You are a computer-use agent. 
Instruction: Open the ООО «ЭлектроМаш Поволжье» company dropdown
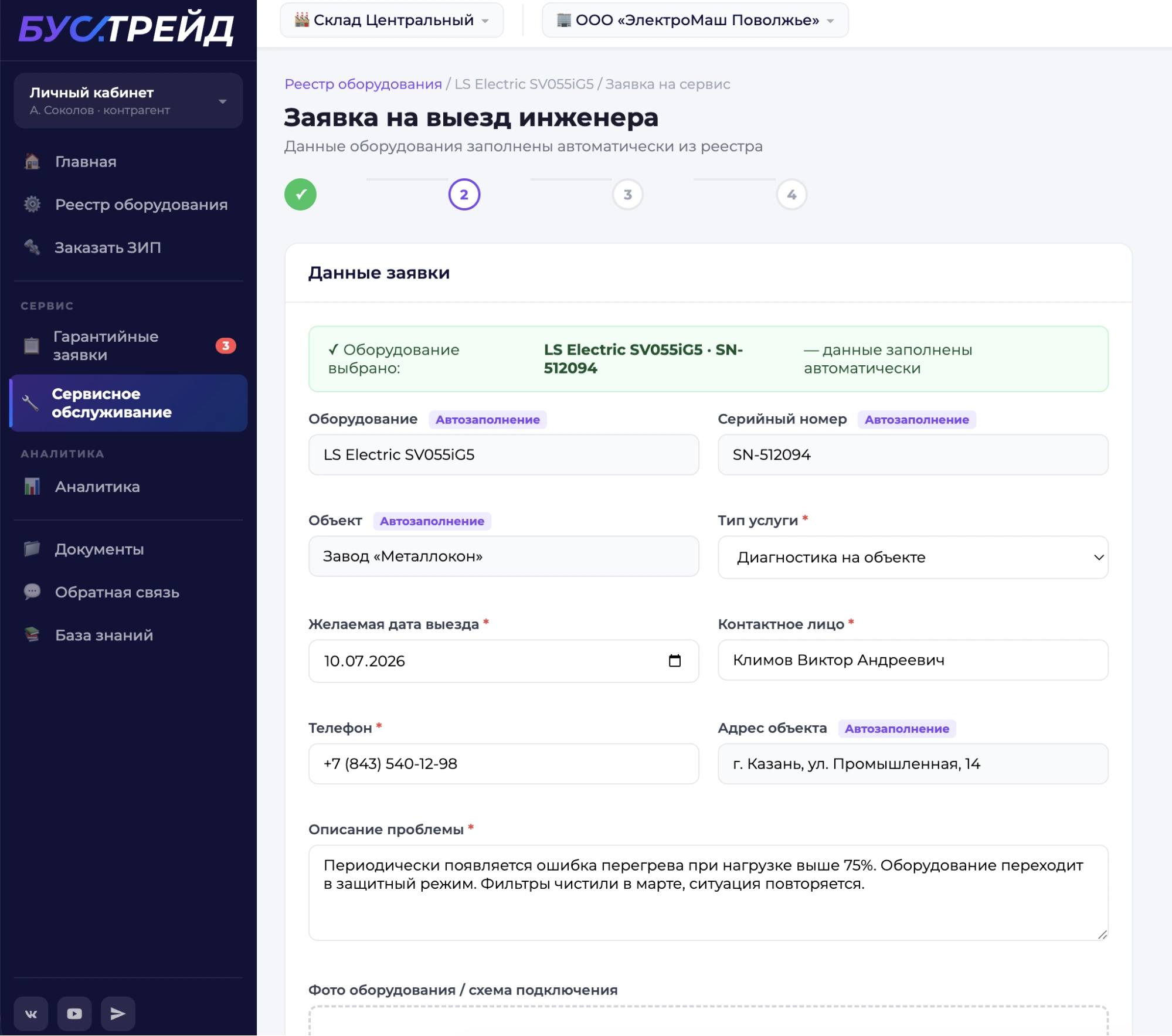pyautogui.click(x=695, y=20)
